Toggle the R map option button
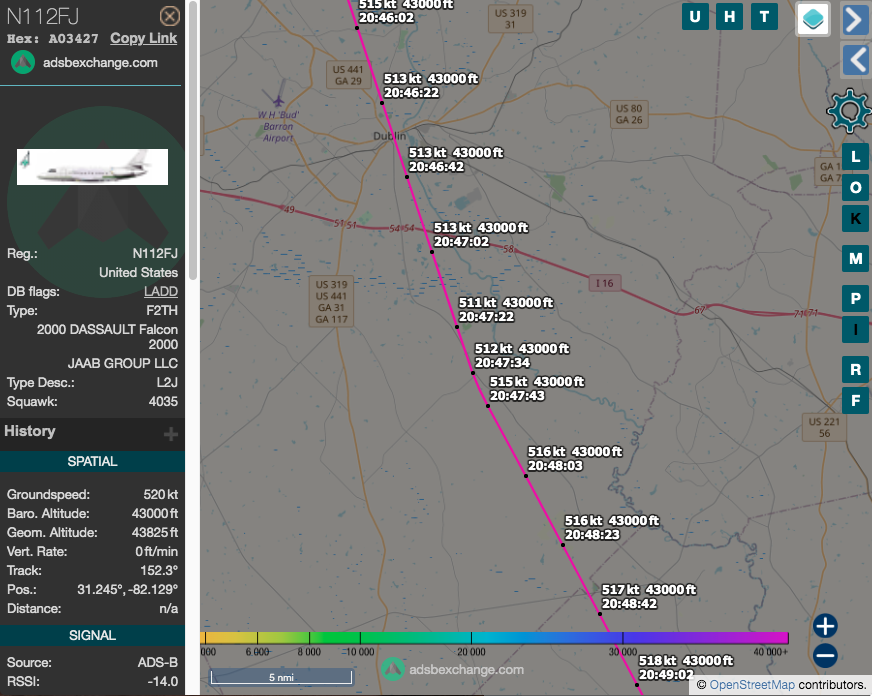The height and width of the screenshot is (696, 872). click(855, 370)
